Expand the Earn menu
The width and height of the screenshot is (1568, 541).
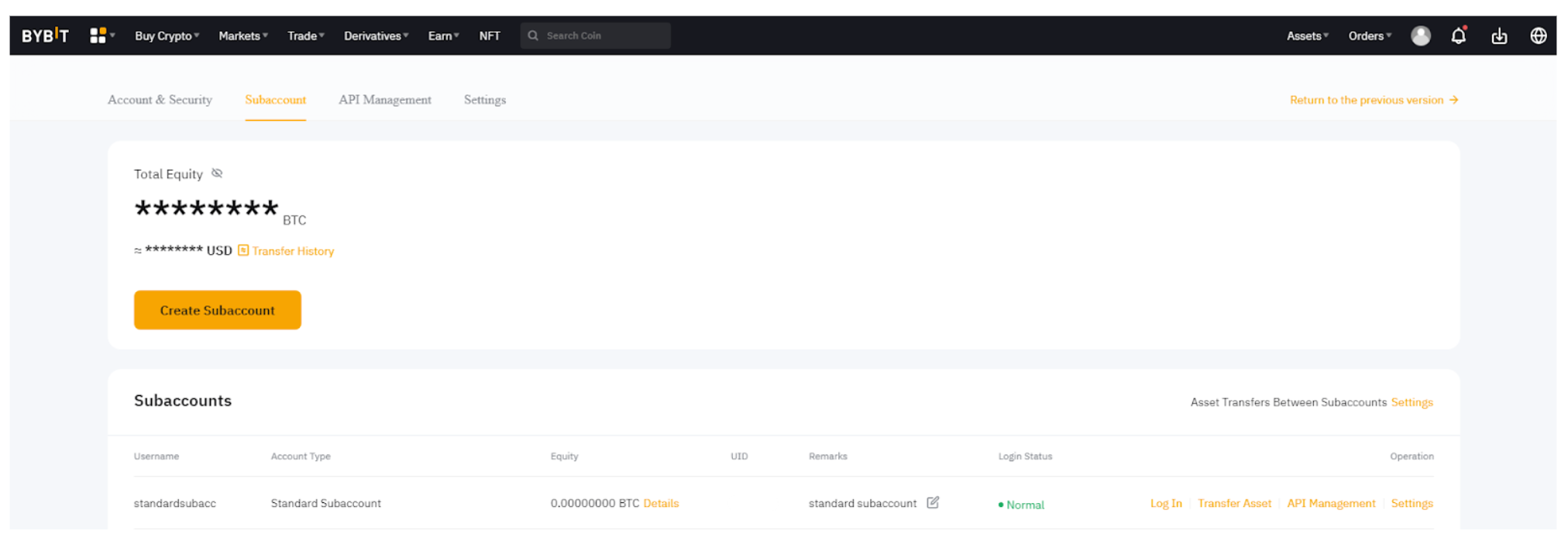pos(444,36)
